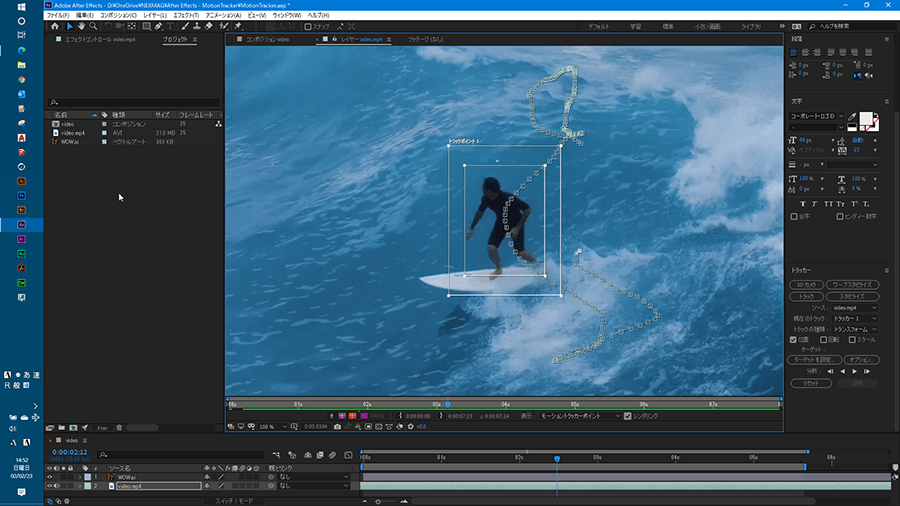This screenshot has height=506, width=900.
Task: Click the オプション (Options) button in Tracker
Action: (860, 359)
